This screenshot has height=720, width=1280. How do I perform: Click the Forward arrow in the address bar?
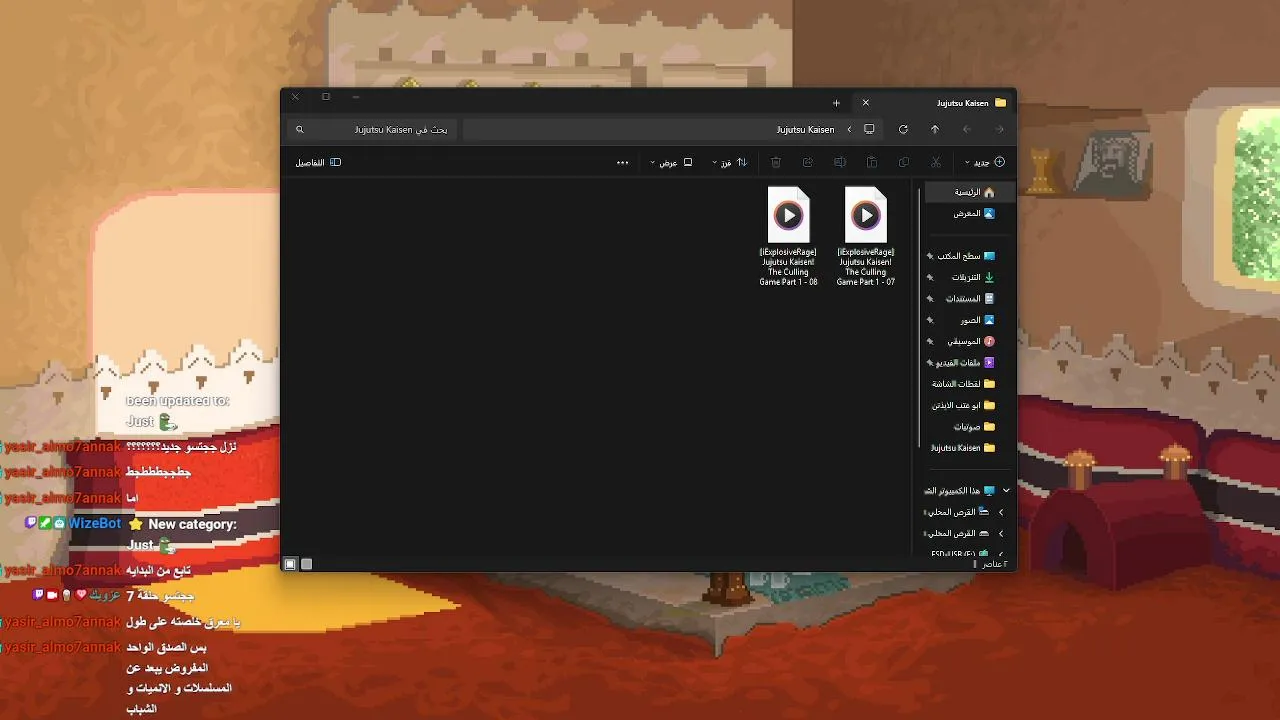pos(967,129)
